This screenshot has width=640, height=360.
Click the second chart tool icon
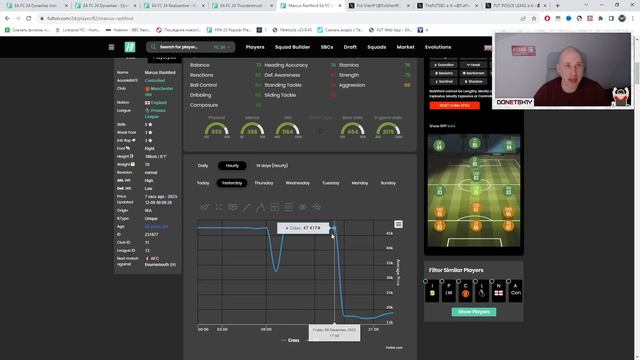(x=219, y=207)
